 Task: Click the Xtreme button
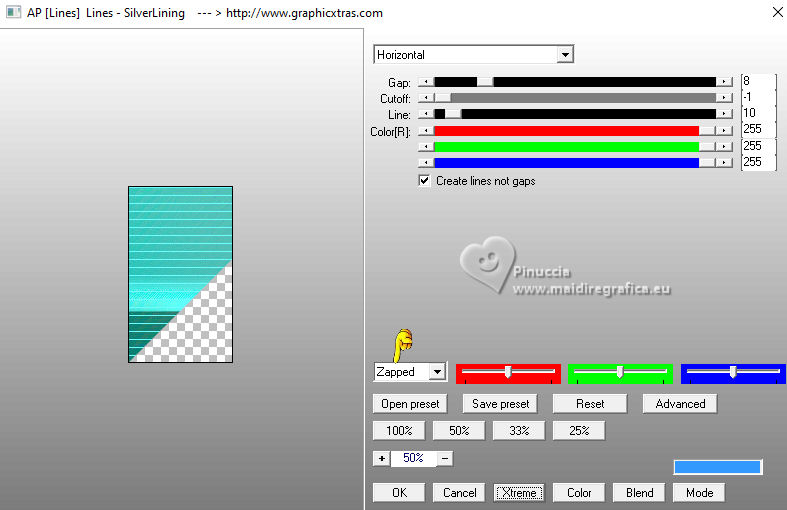tap(519, 493)
